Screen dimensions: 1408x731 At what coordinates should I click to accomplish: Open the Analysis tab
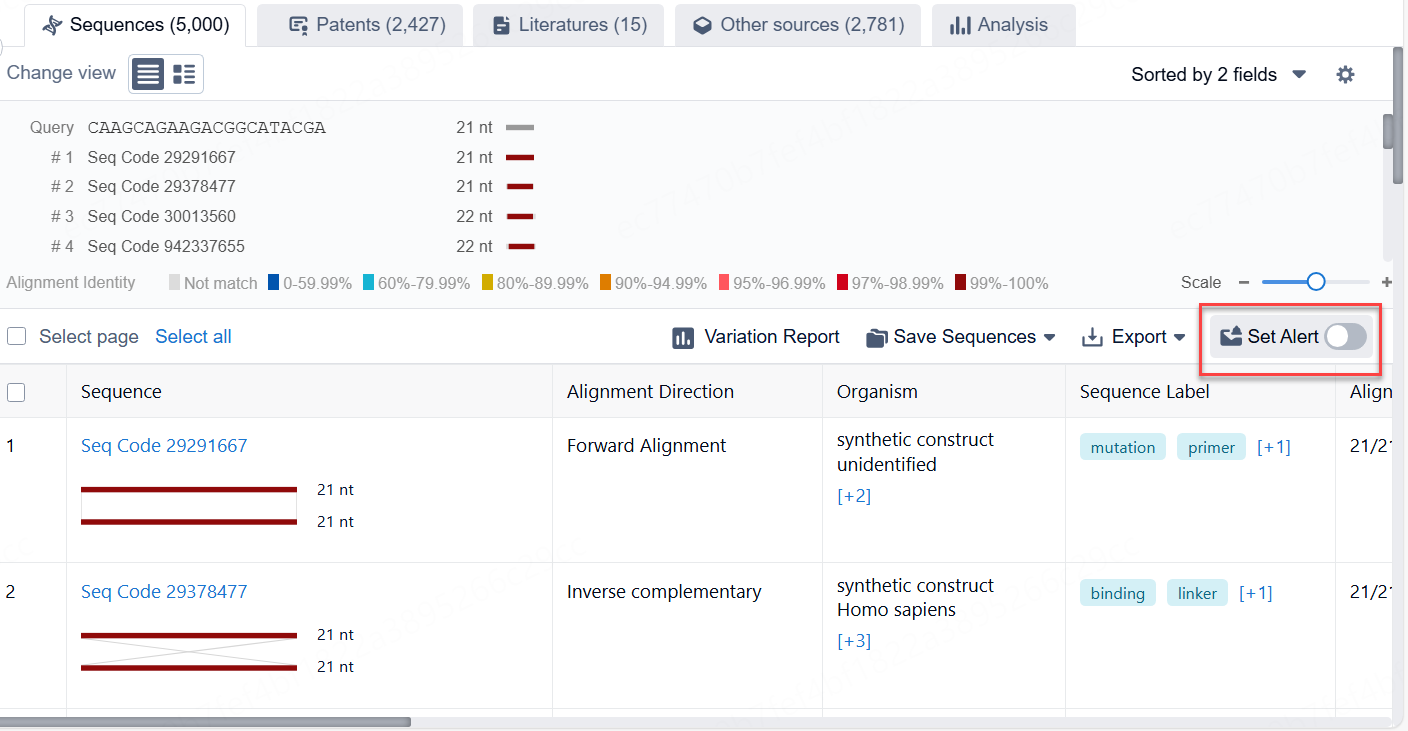click(998, 25)
